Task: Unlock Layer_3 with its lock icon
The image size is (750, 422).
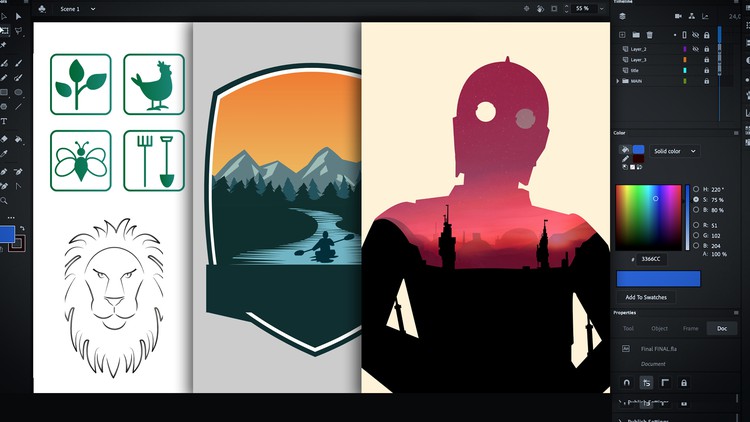Action: click(x=706, y=60)
